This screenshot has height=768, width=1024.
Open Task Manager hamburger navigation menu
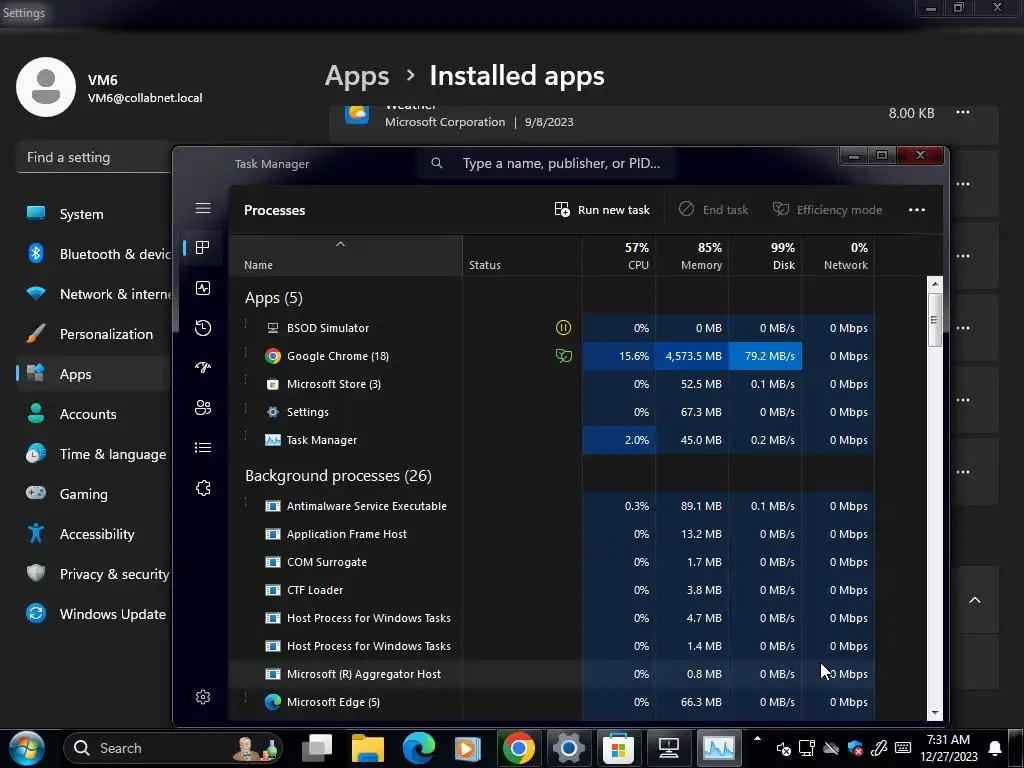[x=202, y=208]
